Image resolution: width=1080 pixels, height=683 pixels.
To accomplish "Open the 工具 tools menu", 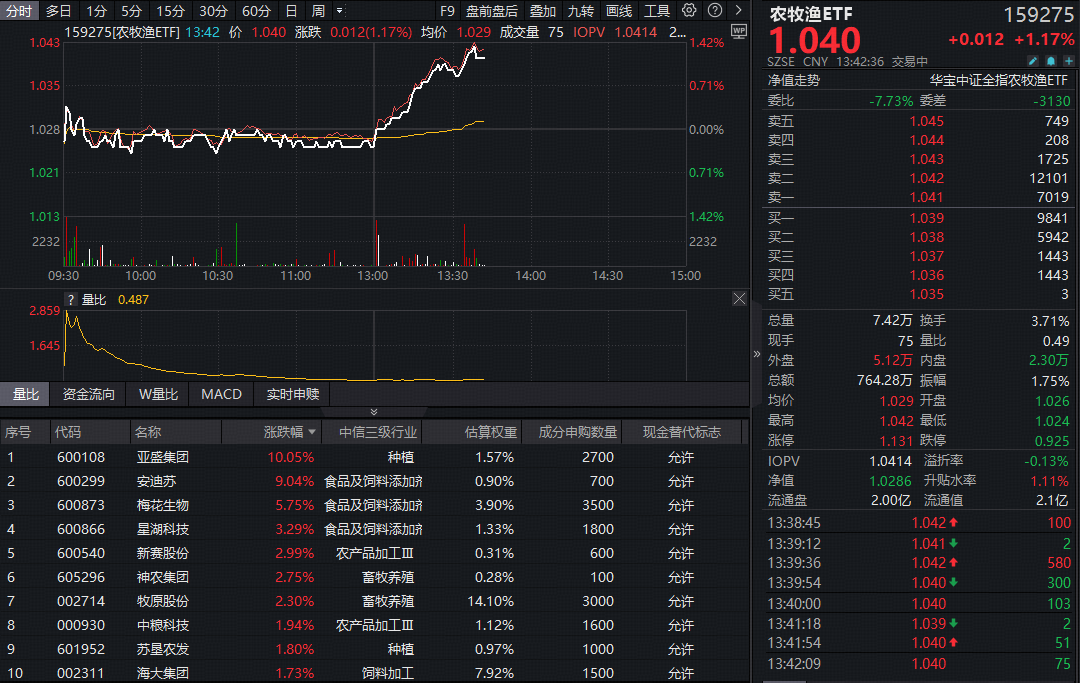I will click(x=659, y=10).
